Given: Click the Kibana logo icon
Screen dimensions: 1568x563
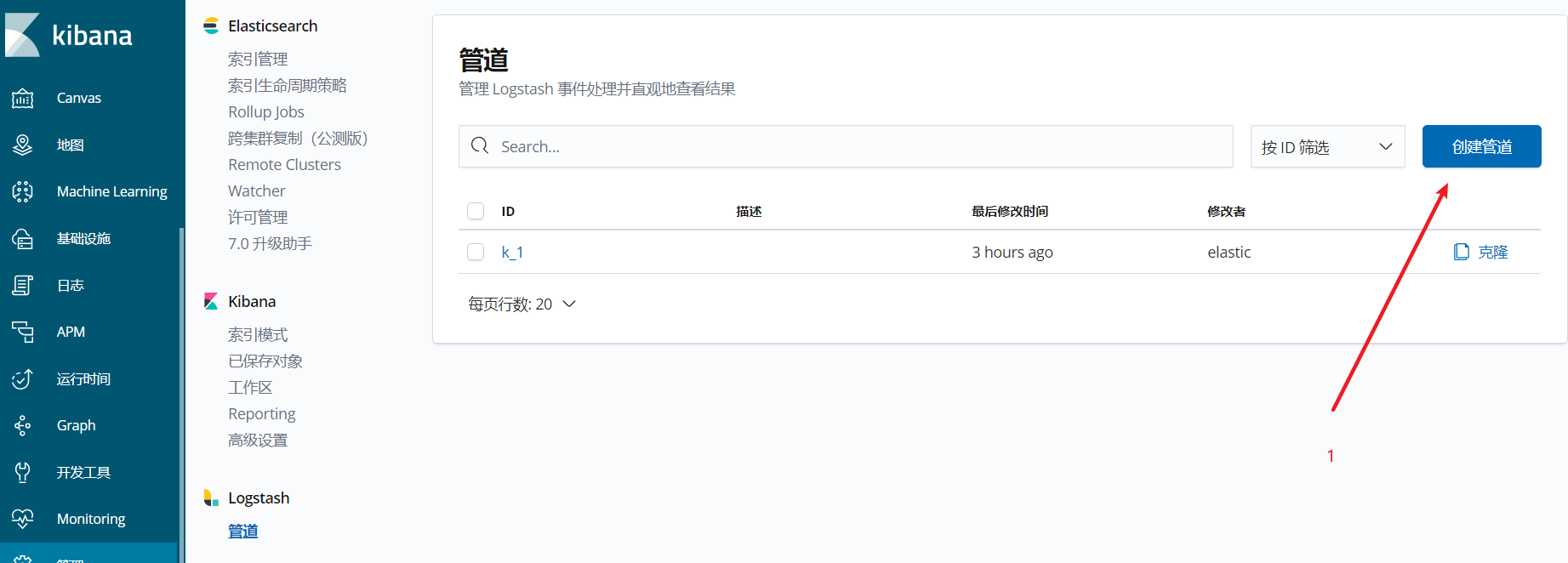Looking at the screenshot, I should coord(22,35).
